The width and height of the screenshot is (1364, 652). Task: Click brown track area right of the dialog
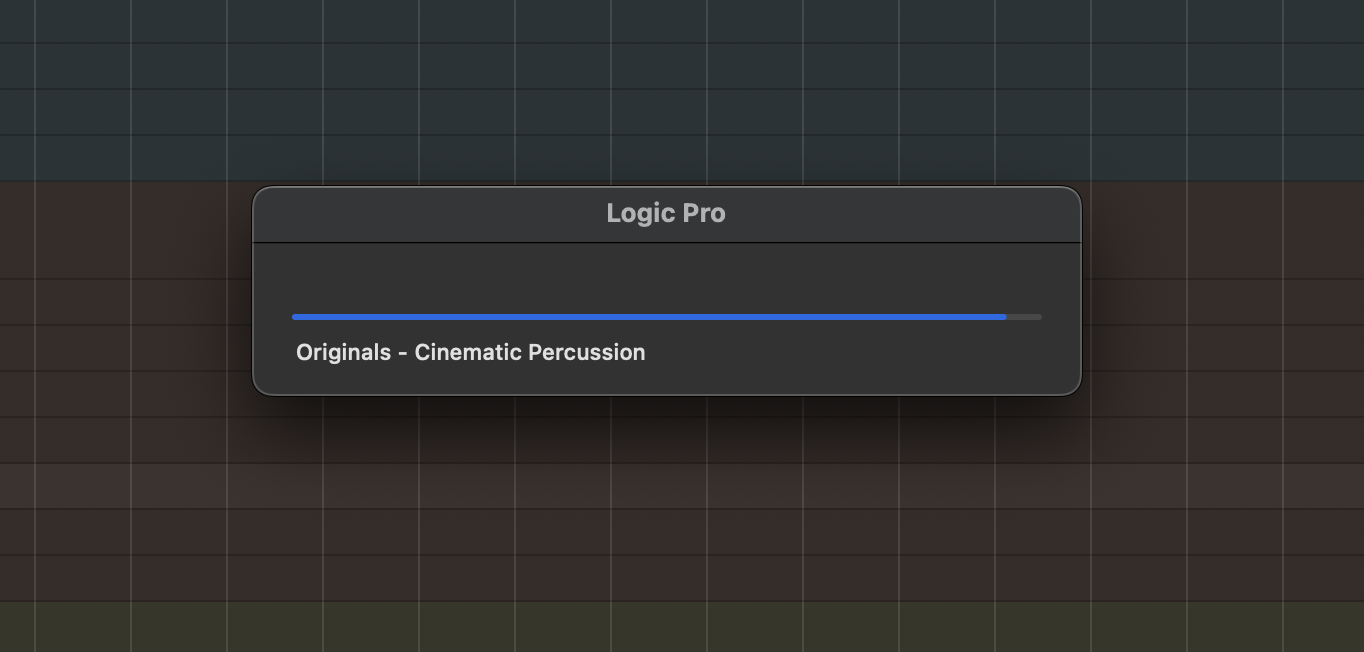tap(1220, 300)
